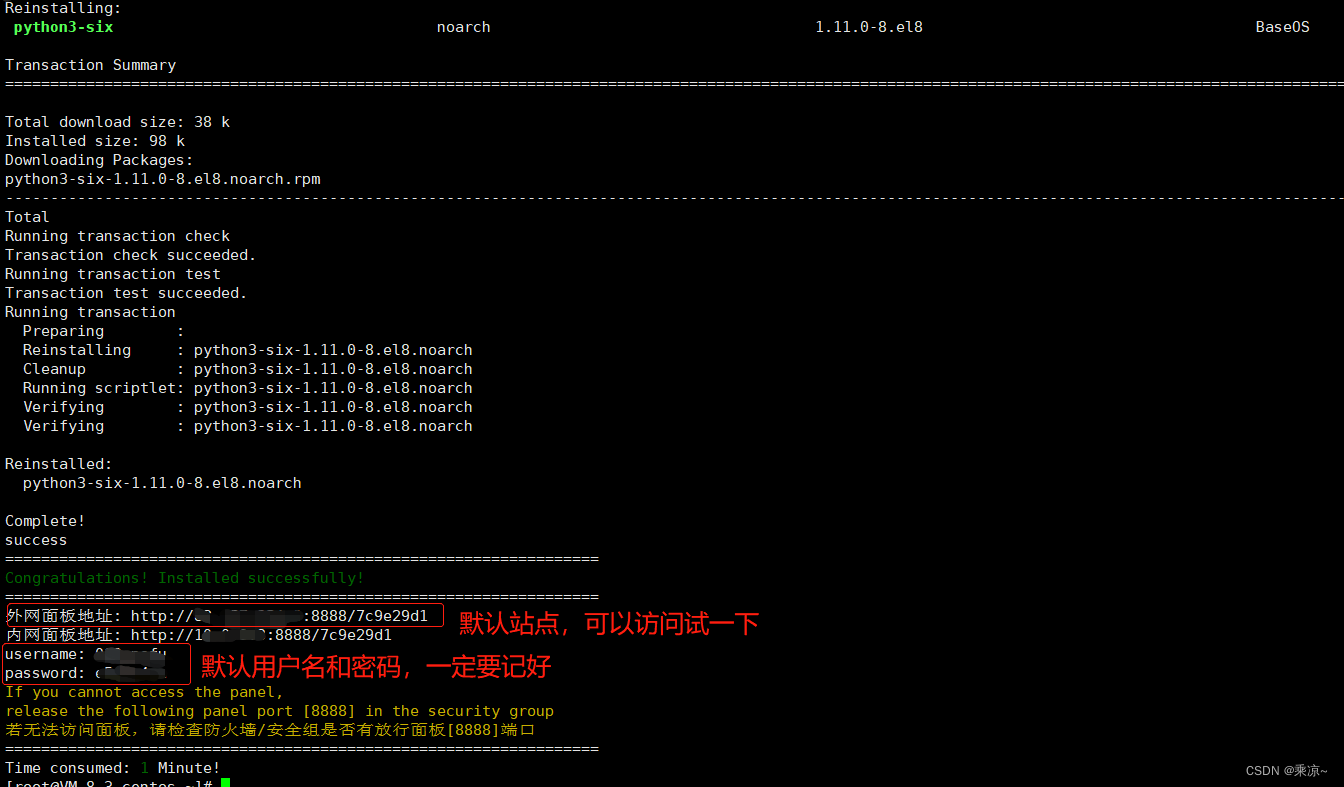
Task: Click 'Total download size: 38 k' line
Action: pos(117,122)
